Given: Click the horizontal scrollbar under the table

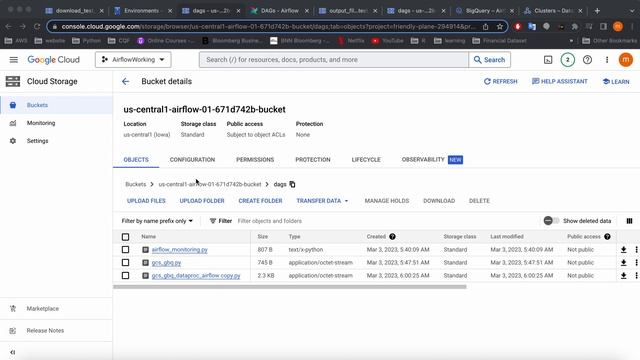Looking at the screenshot, I should tap(290, 287).
